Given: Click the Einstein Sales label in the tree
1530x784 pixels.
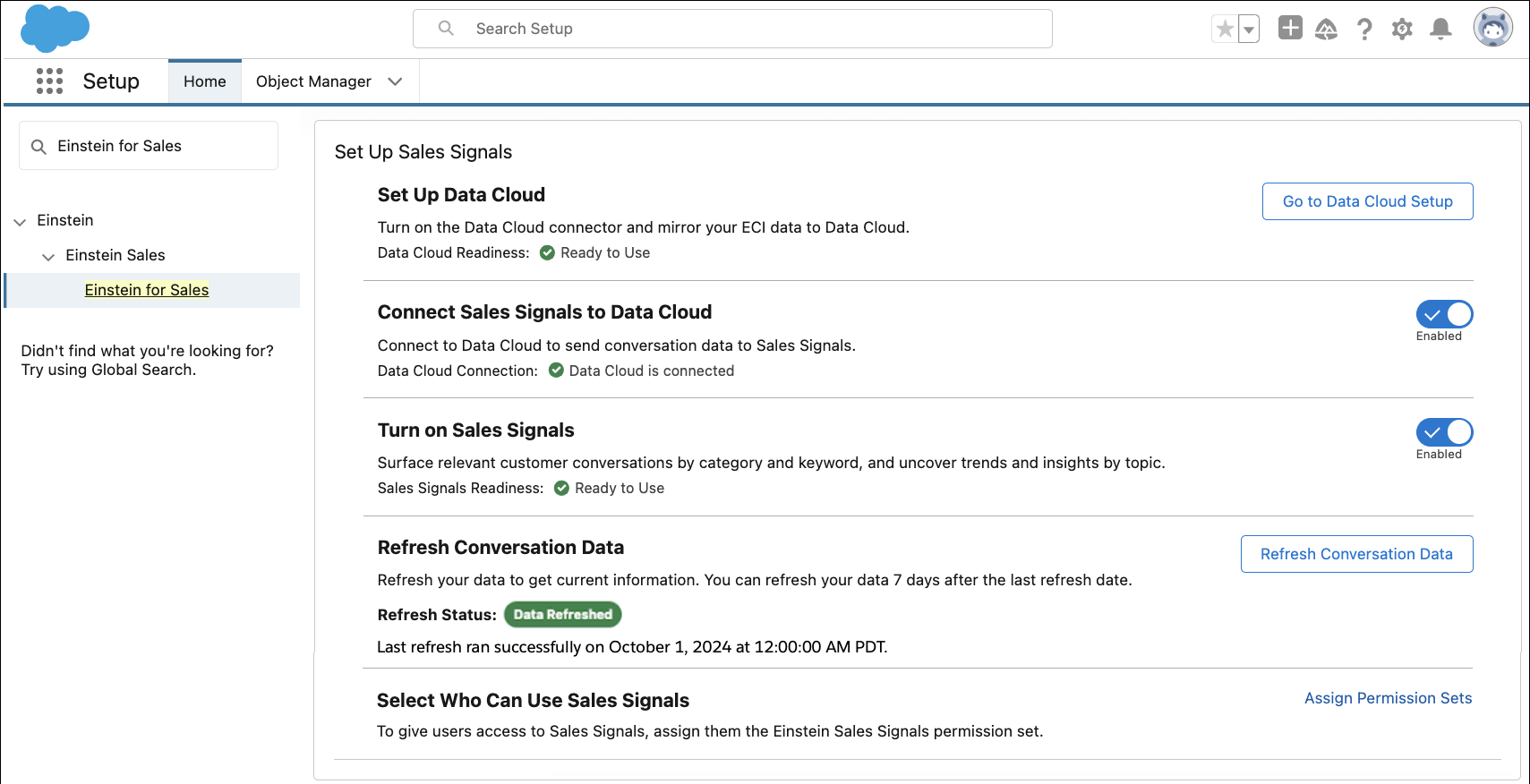Looking at the screenshot, I should [x=115, y=255].
